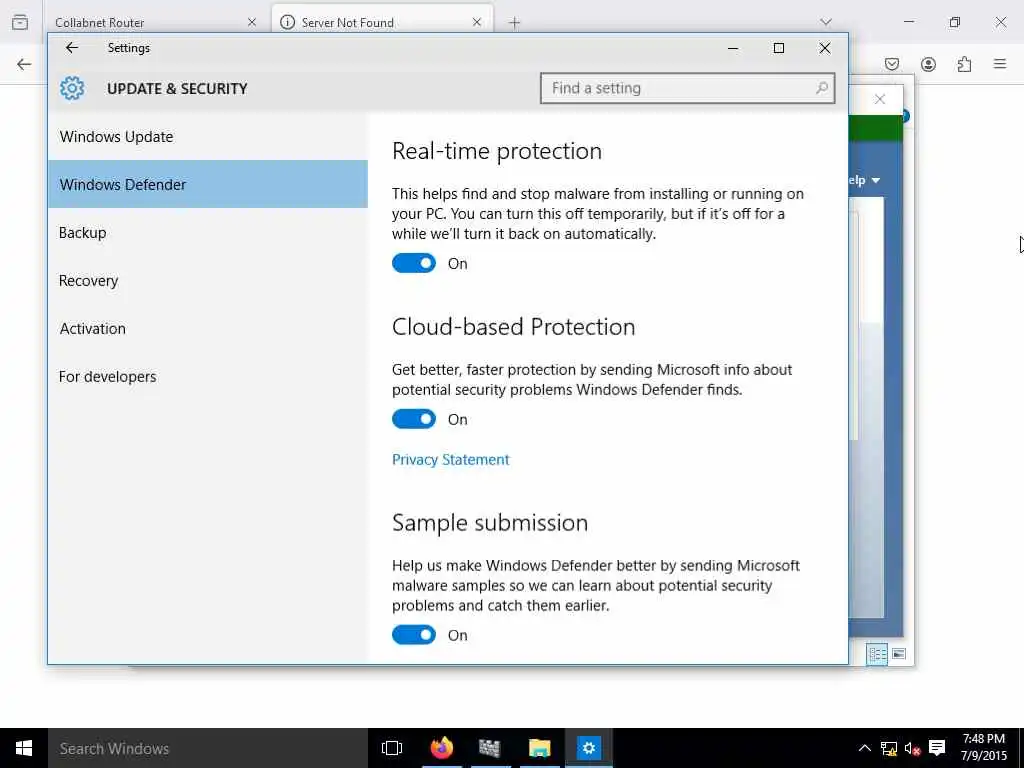
Task: Open the Privacy Statement link
Action: [451, 460]
